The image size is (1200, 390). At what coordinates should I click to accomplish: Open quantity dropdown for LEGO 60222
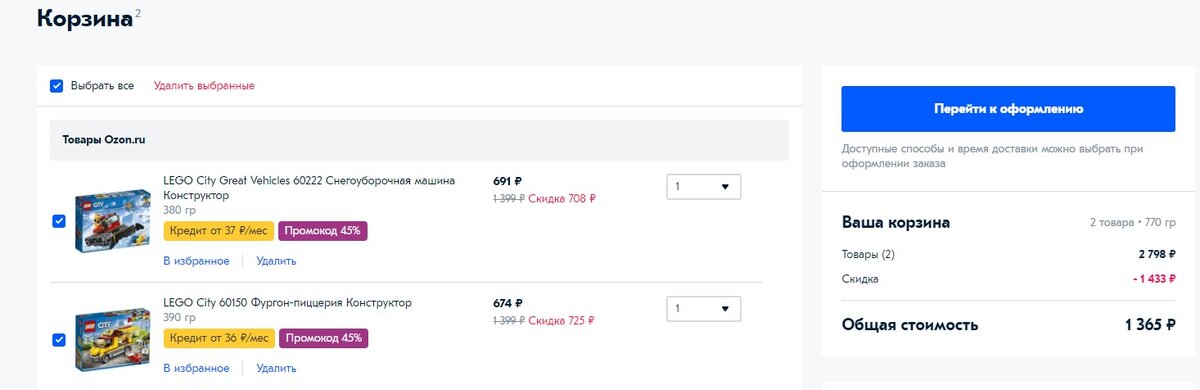tap(704, 186)
